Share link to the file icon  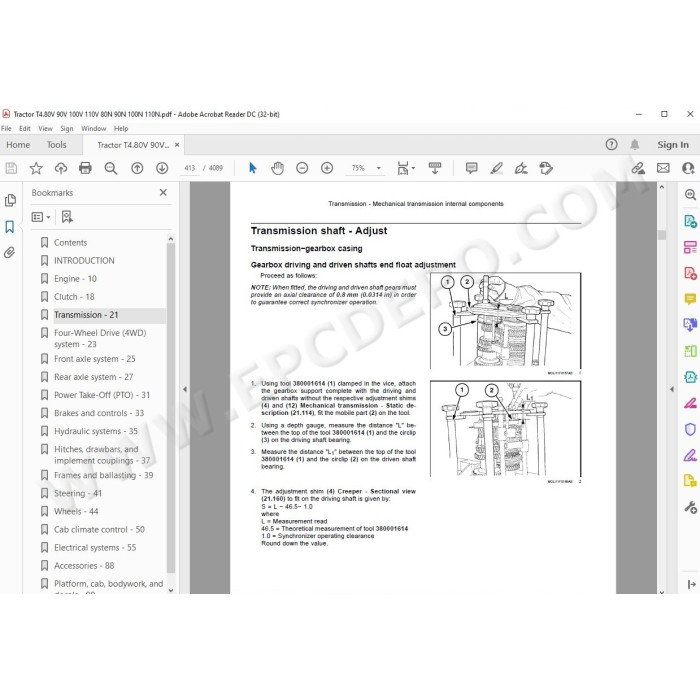[x=638, y=168]
